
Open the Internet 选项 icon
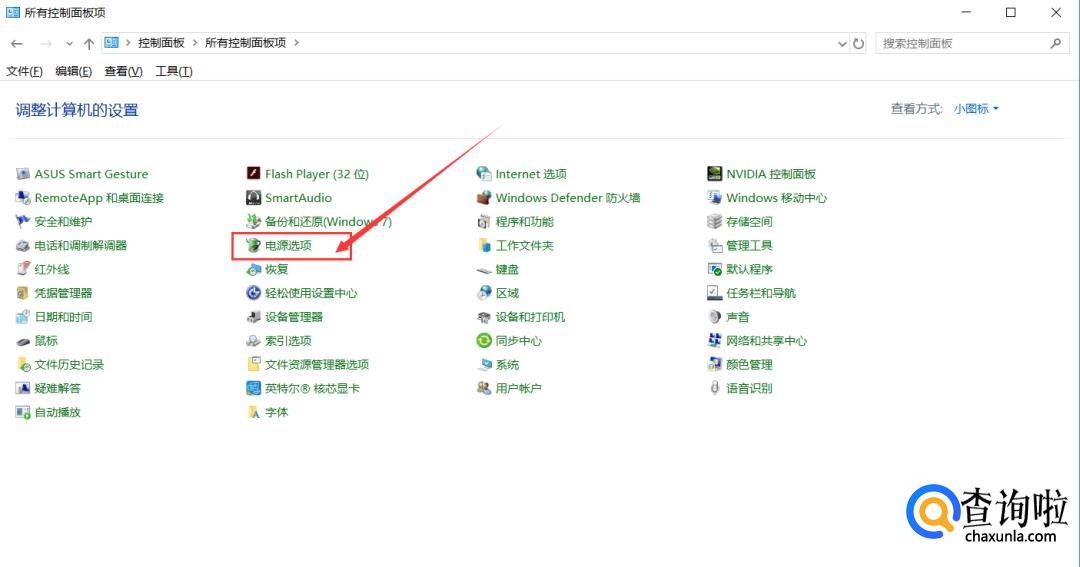coord(484,174)
